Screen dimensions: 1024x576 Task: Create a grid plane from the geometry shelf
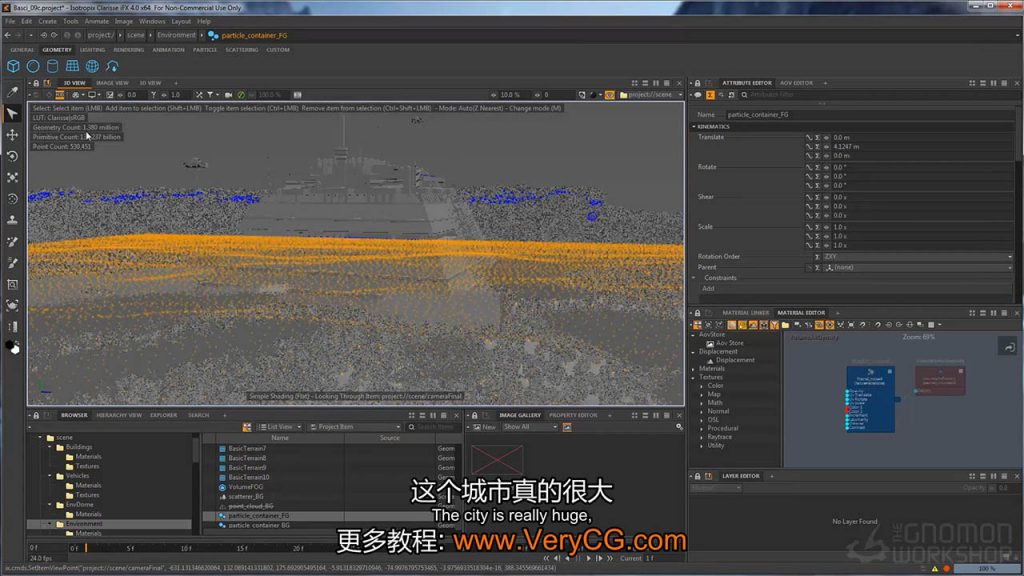tap(72, 66)
